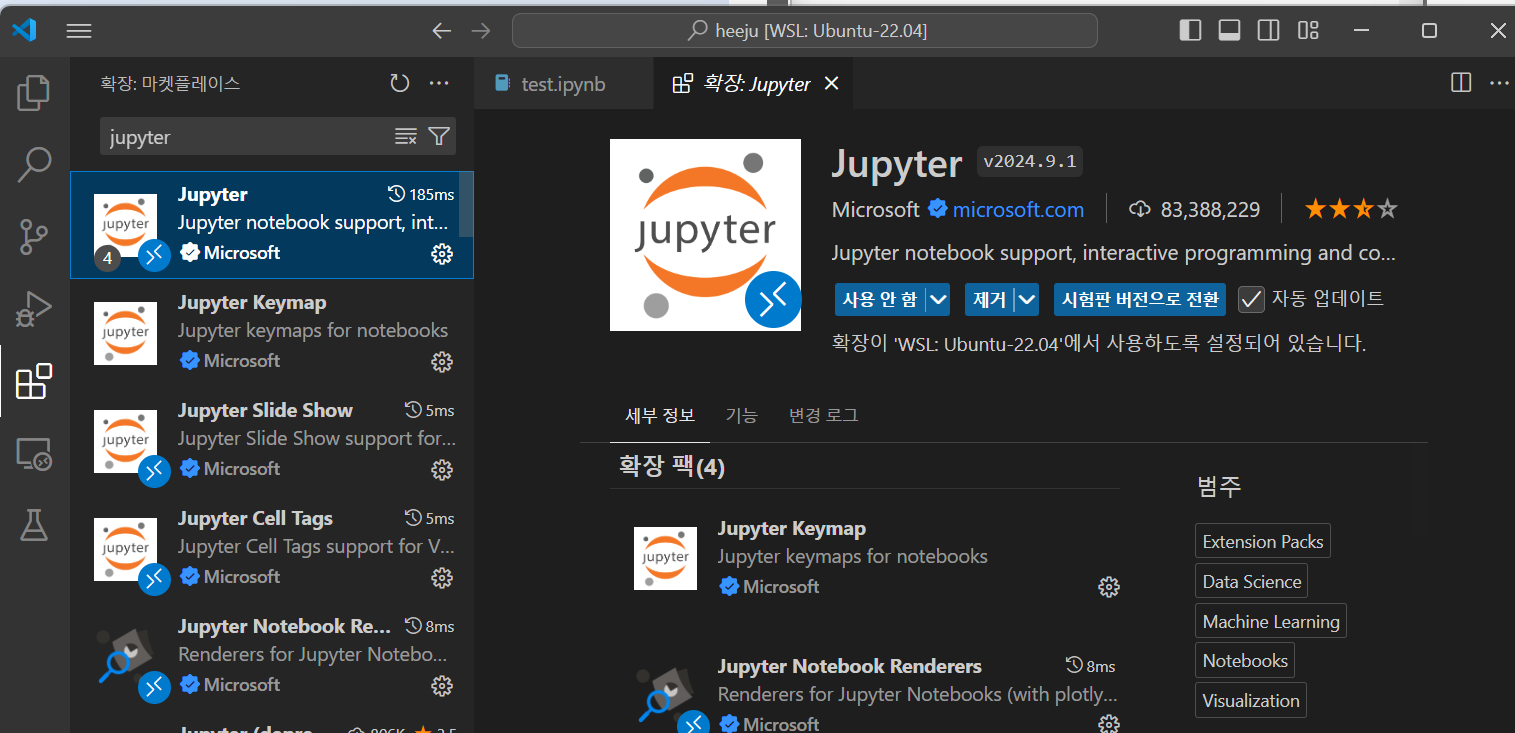Toggle secondary side bar layout icon
1515x733 pixels.
pos(1268,31)
